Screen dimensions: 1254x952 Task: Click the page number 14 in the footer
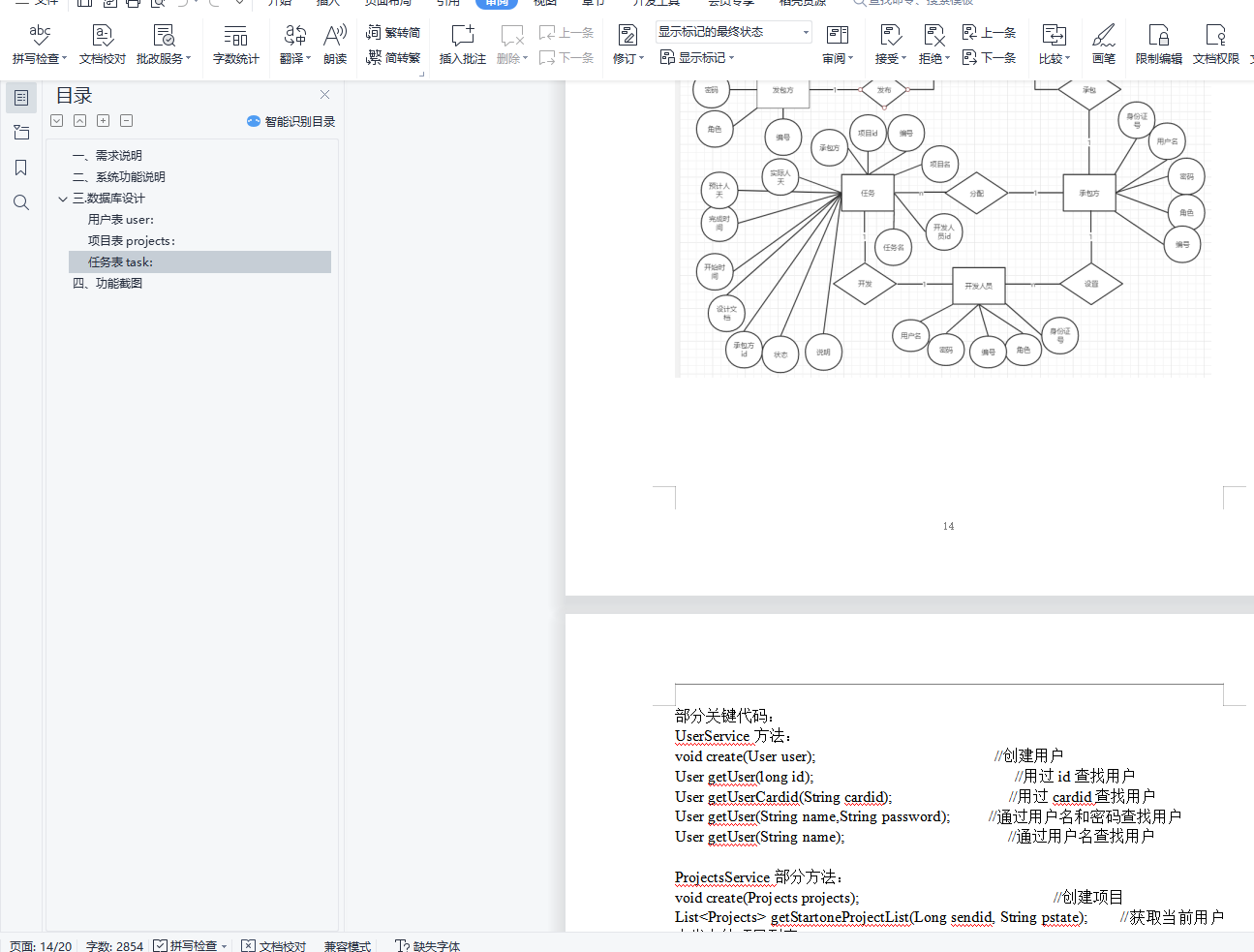[948, 526]
